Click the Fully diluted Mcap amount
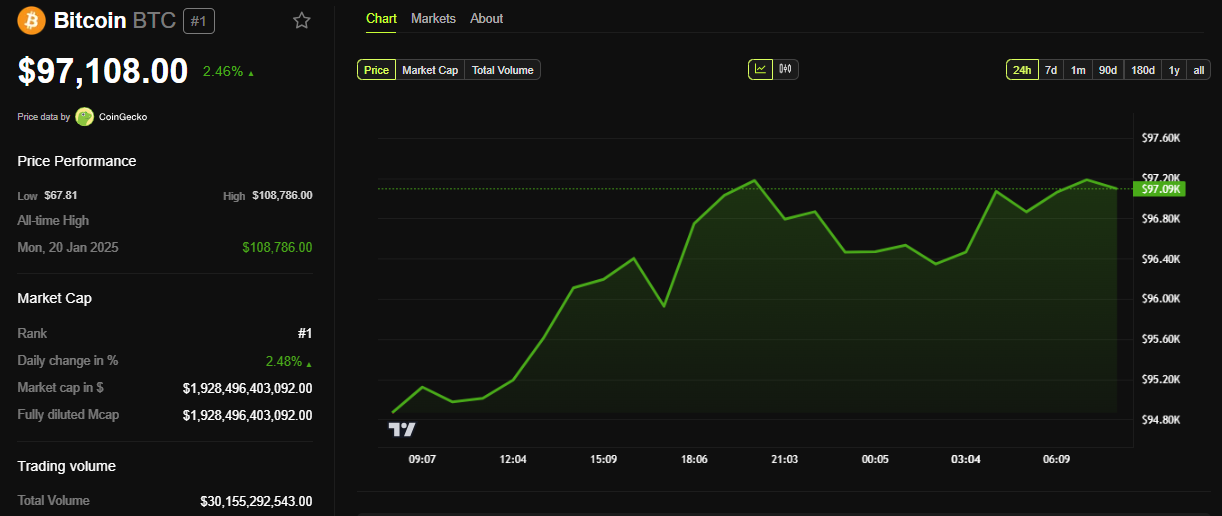Screen dimensions: 1222x516 point(247,415)
